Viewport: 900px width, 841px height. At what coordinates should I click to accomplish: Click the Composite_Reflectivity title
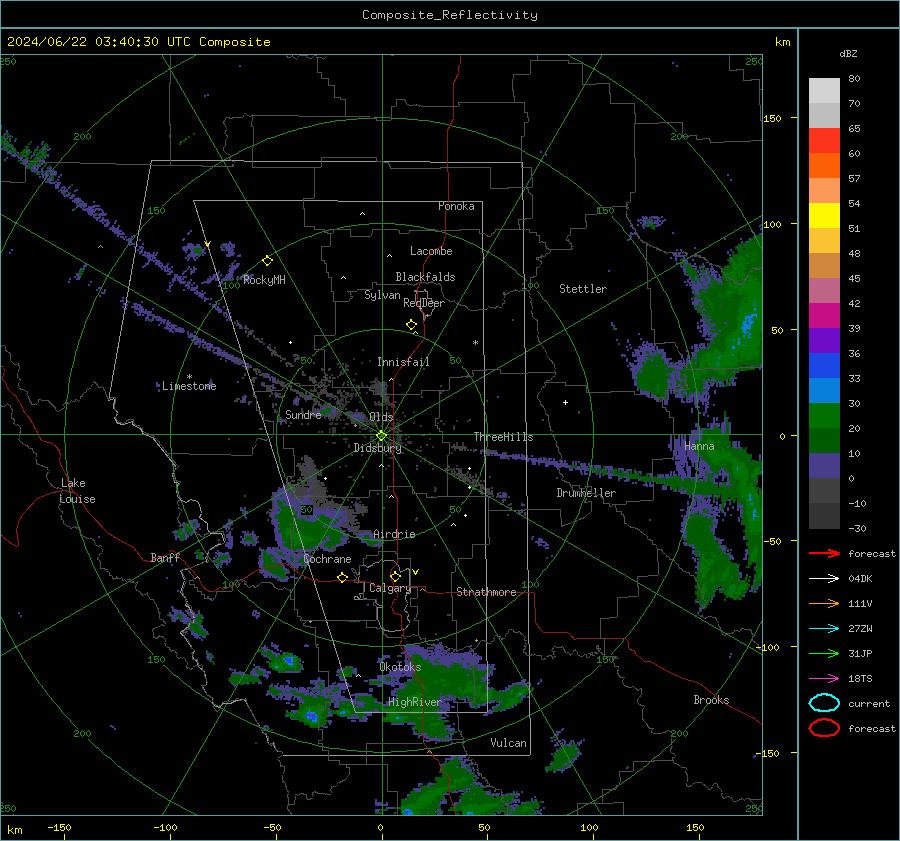pos(450,15)
